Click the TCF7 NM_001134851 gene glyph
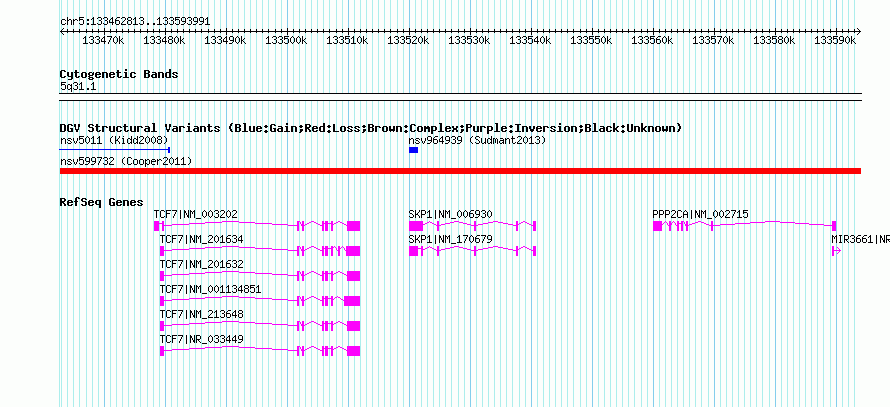Image resolution: width=890 pixels, height=407 pixels. coord(260,301)
